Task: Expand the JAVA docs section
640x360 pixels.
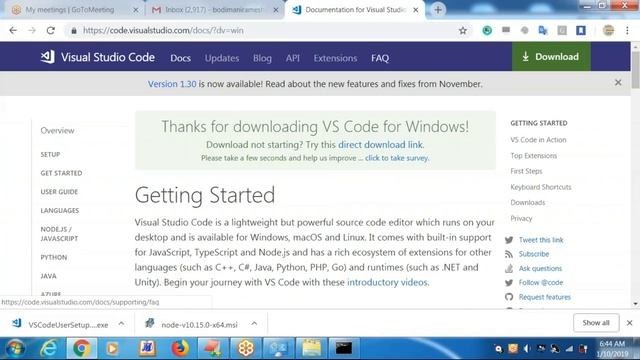Action: tap(48, 276)
